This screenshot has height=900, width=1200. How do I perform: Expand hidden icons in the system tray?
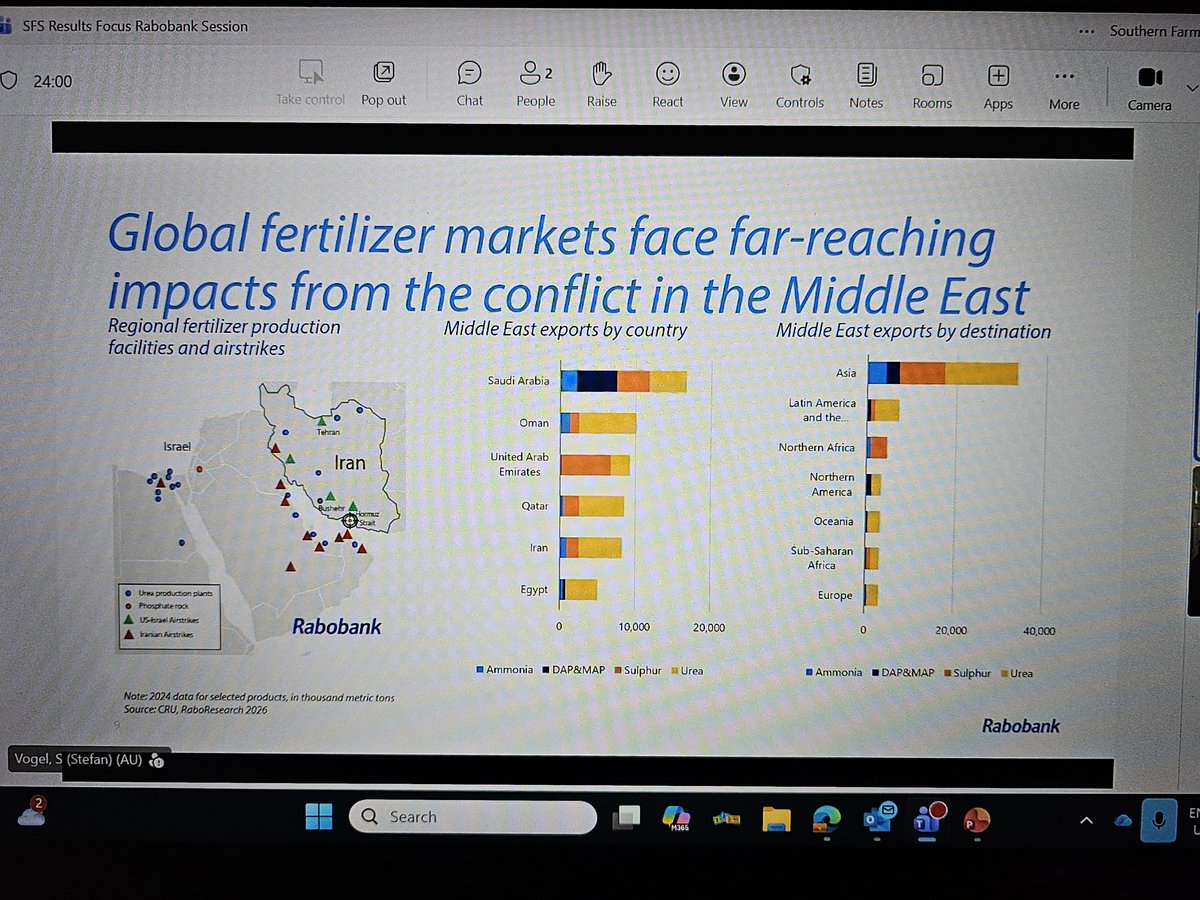click(1086, 818)
